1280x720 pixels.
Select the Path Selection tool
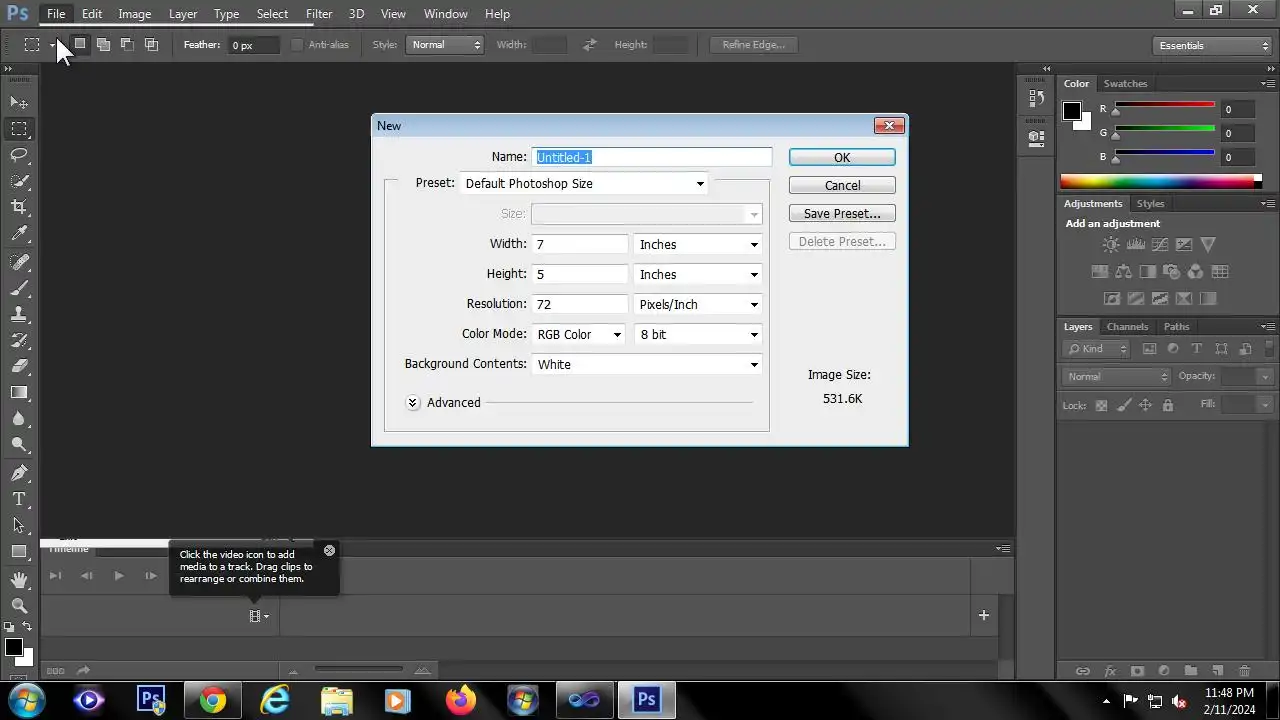coord(19,525)
